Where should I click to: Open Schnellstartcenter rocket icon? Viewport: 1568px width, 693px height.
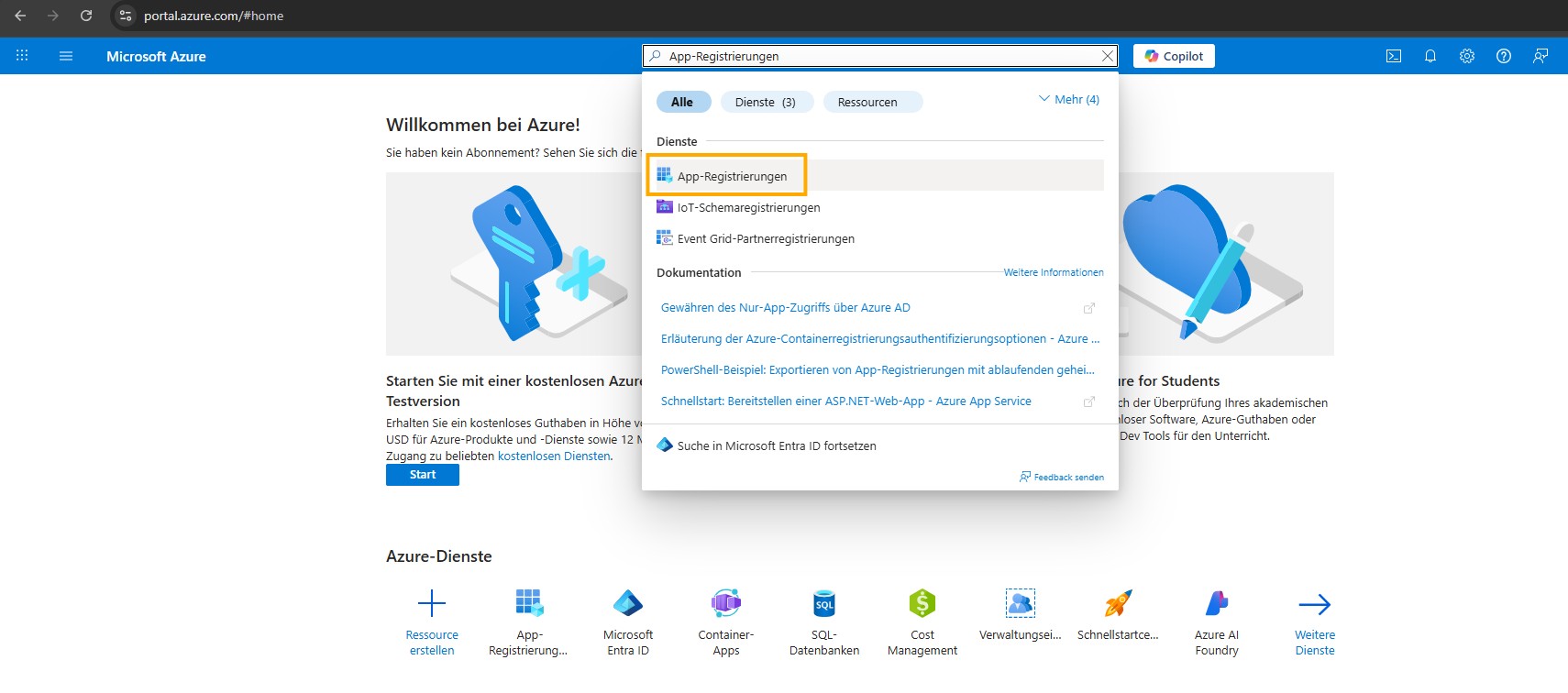(x=1118, y=603)
